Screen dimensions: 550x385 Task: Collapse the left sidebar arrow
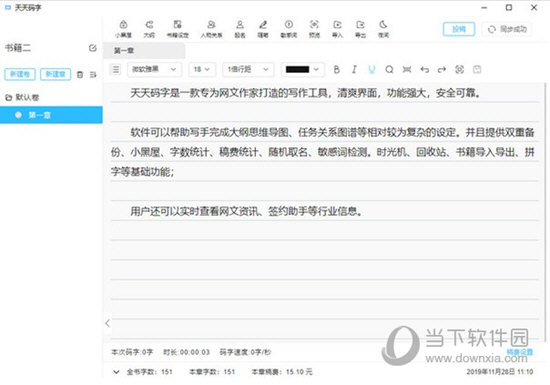point(108,323)
